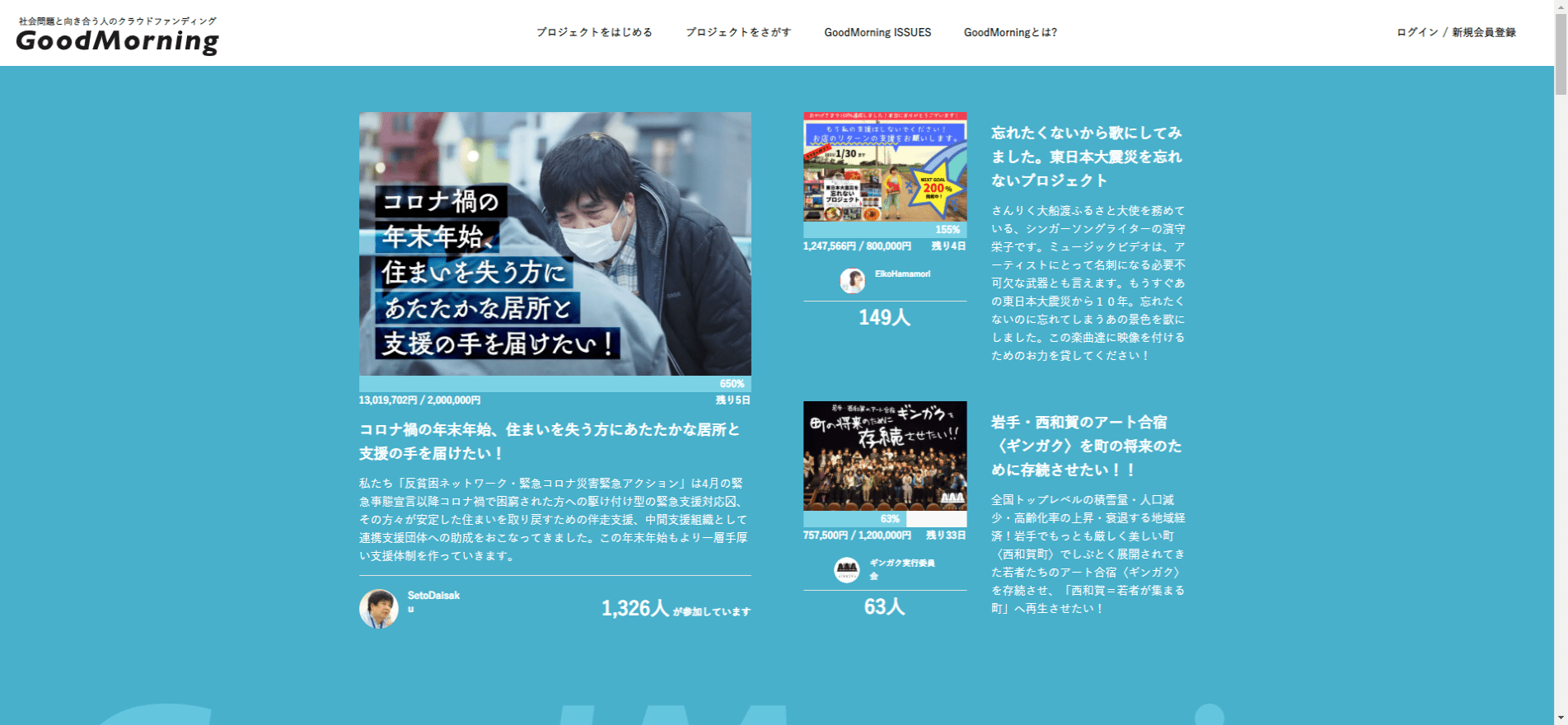Click amount 1,247,566円 / 800,000円

click(857, 246)
